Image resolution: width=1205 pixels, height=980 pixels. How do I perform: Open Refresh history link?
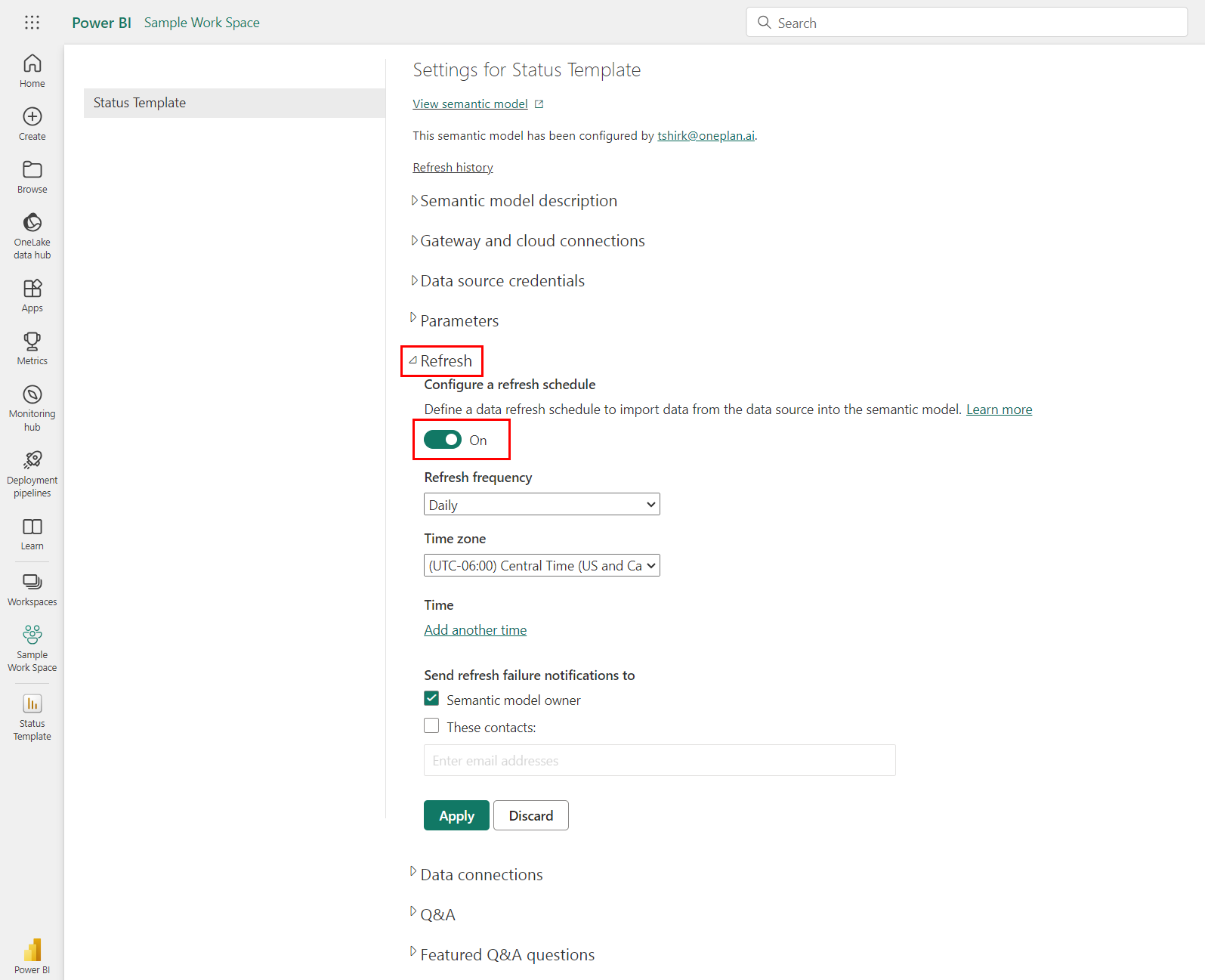click(453, 168)
